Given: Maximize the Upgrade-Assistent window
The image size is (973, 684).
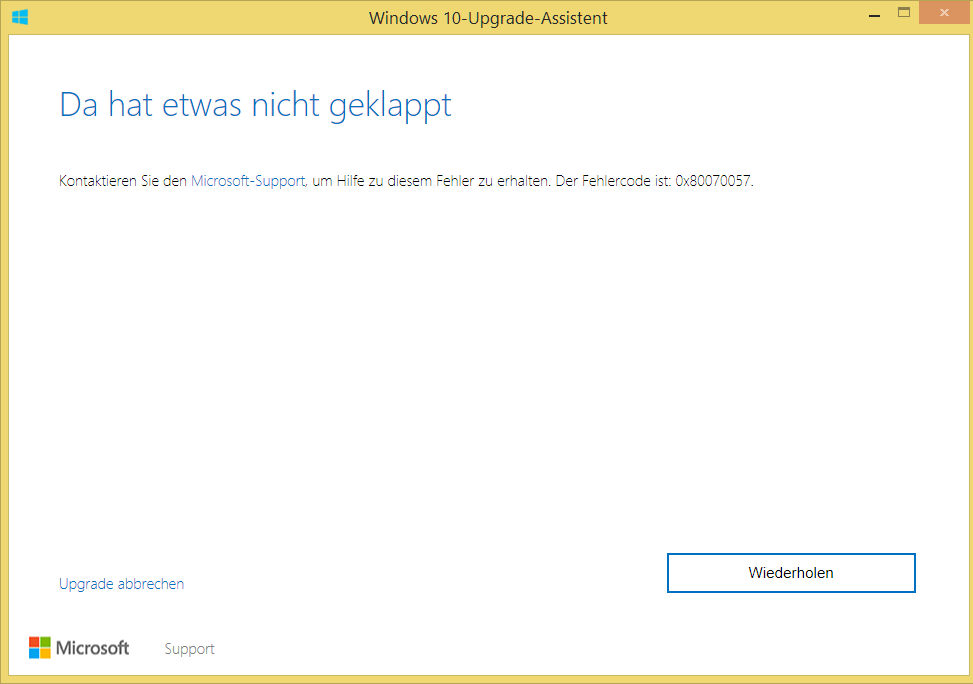Looking at the screenshot, I should 904,12.
